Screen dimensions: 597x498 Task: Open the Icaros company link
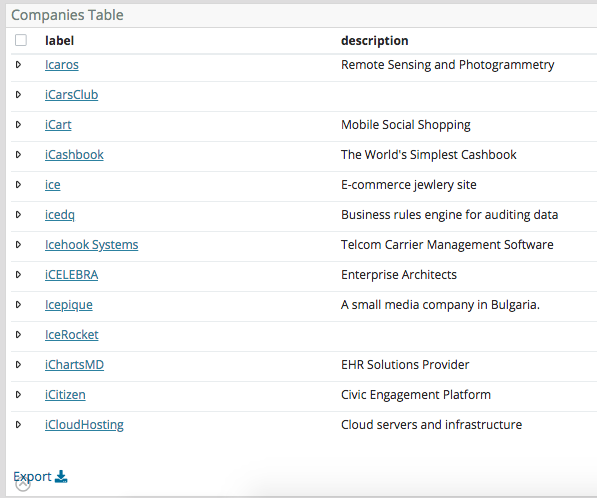62,65
